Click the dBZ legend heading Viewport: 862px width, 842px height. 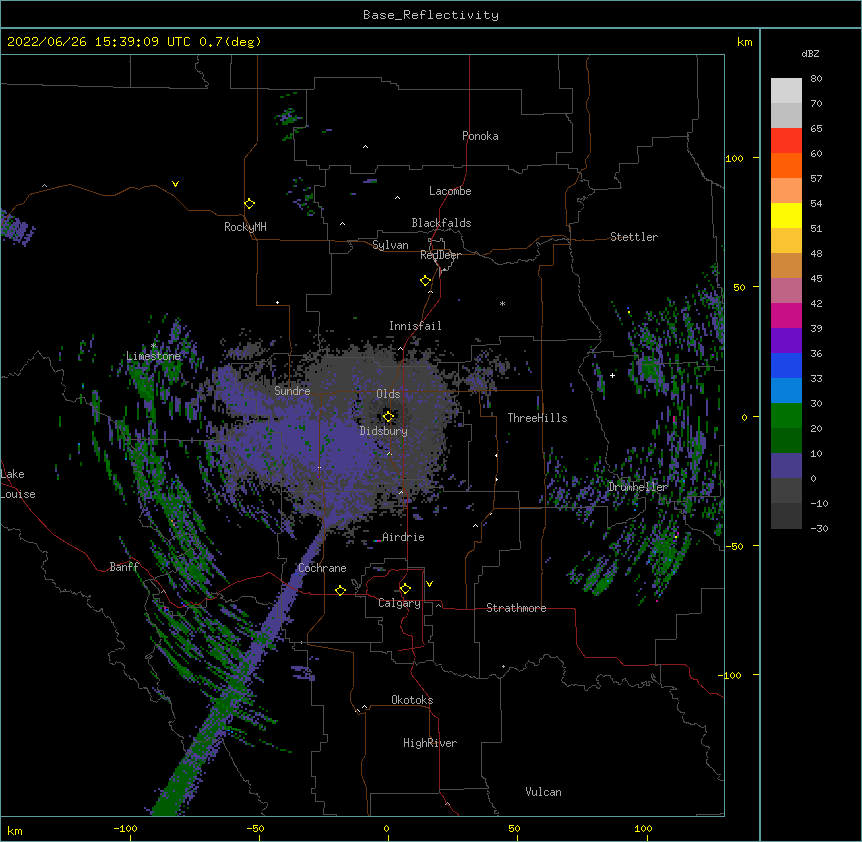coord(810,54)
